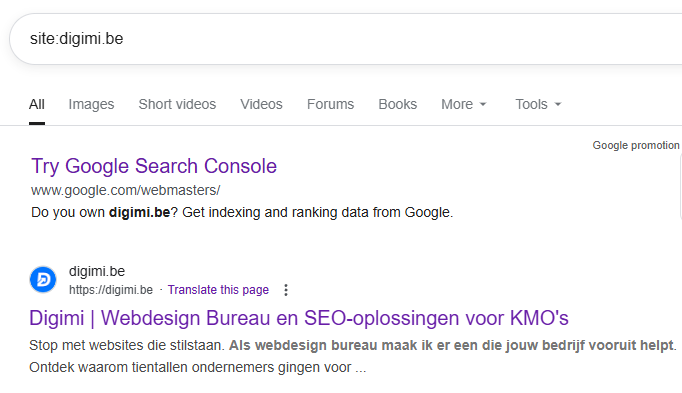Switch to Short videos tab
The width and height of the screenshot is (682, 393).
[177, 104]
